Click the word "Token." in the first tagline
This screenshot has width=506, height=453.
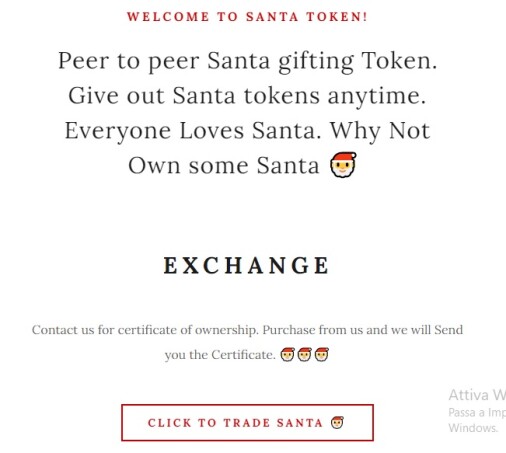point(399,61)
